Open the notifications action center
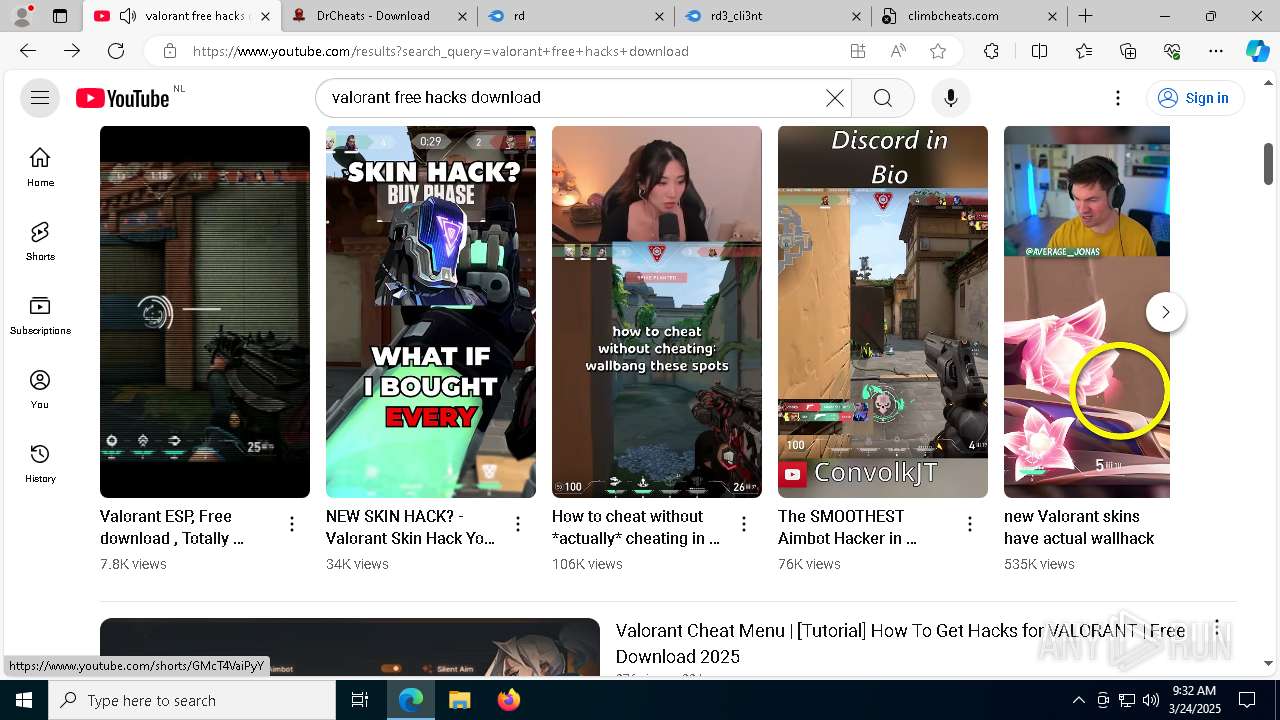1280x720 pixels. [x=1247, y=700]
